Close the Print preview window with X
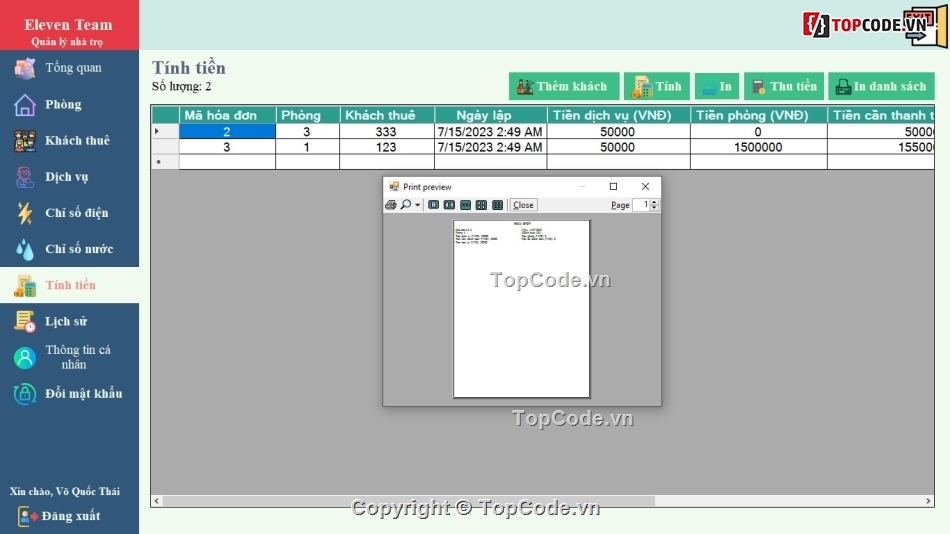Viewport: 950px width, 534px height. [645, 186]
